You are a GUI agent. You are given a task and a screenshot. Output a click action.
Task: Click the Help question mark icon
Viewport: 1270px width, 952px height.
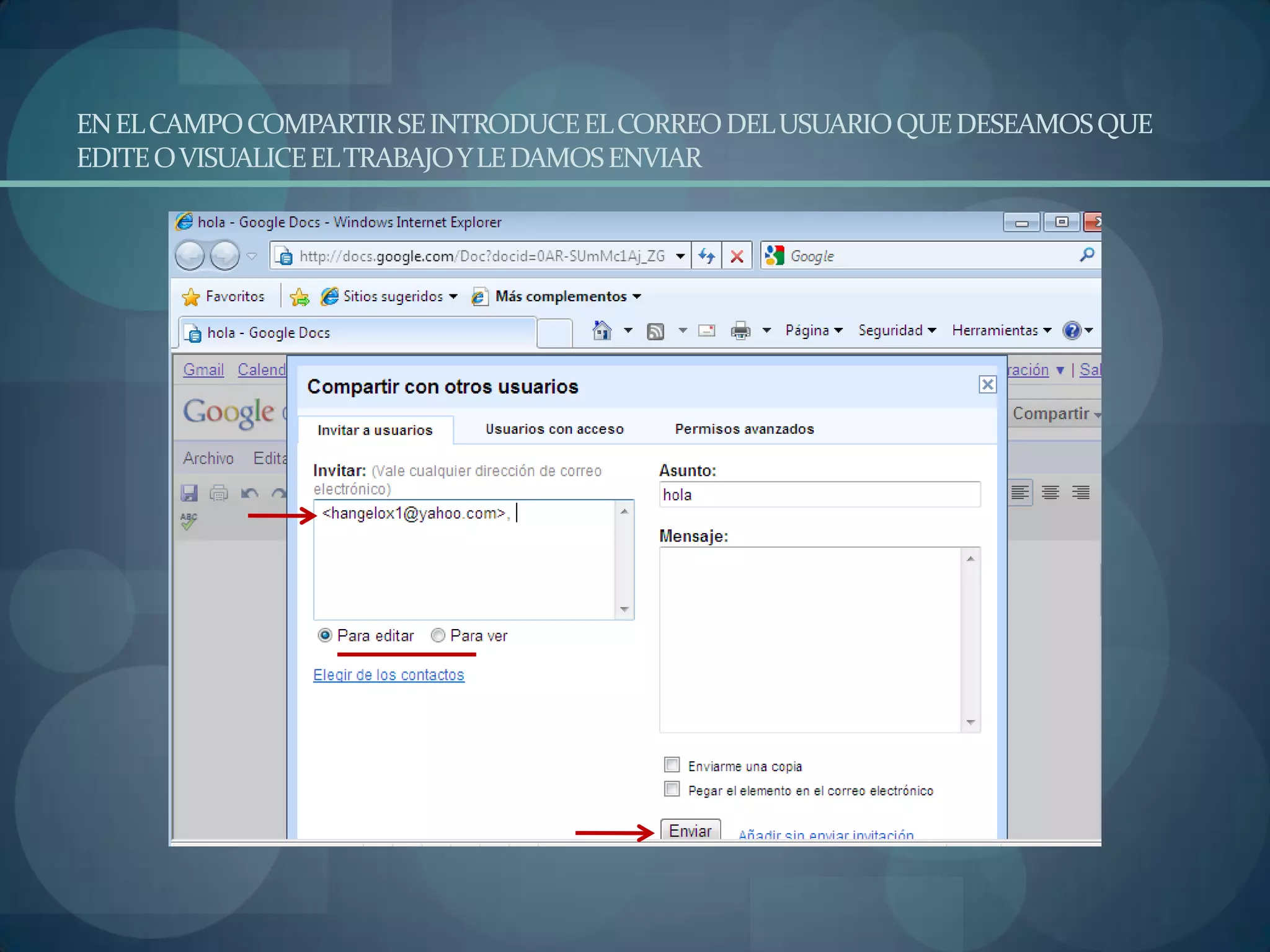(x=1072, y=330)
